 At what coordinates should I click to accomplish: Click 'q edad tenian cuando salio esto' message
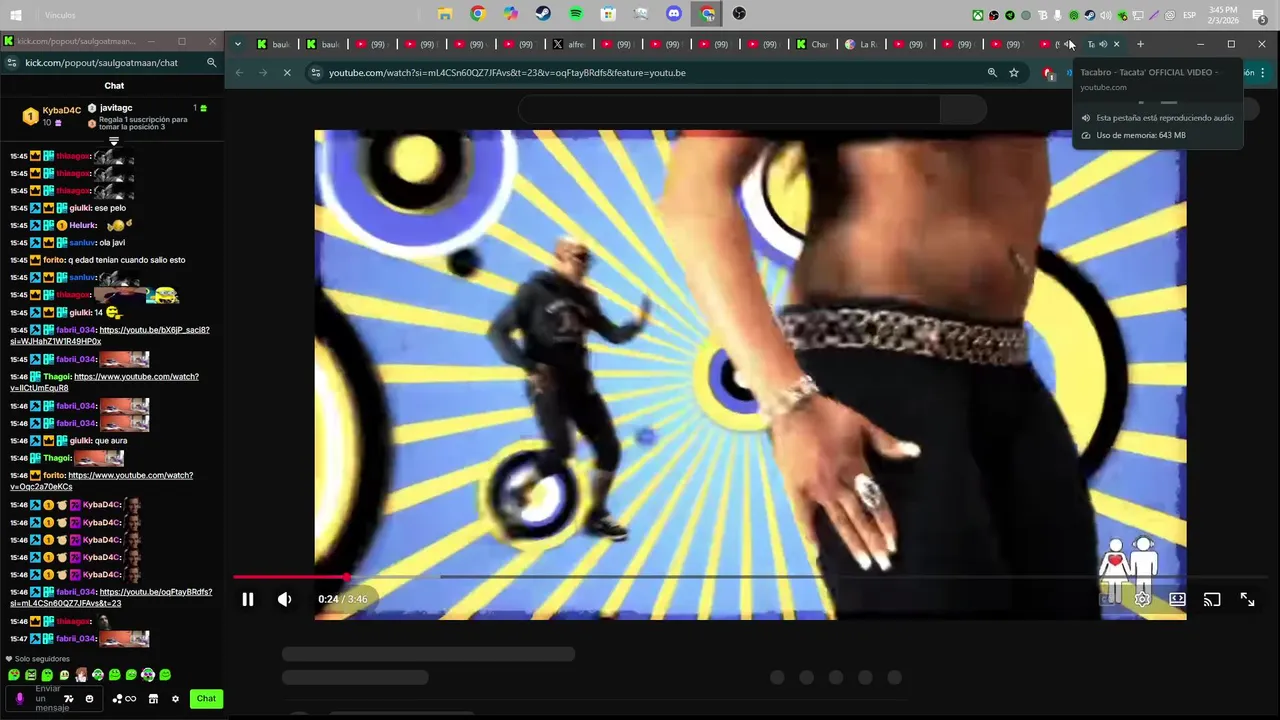pos(126,260)
